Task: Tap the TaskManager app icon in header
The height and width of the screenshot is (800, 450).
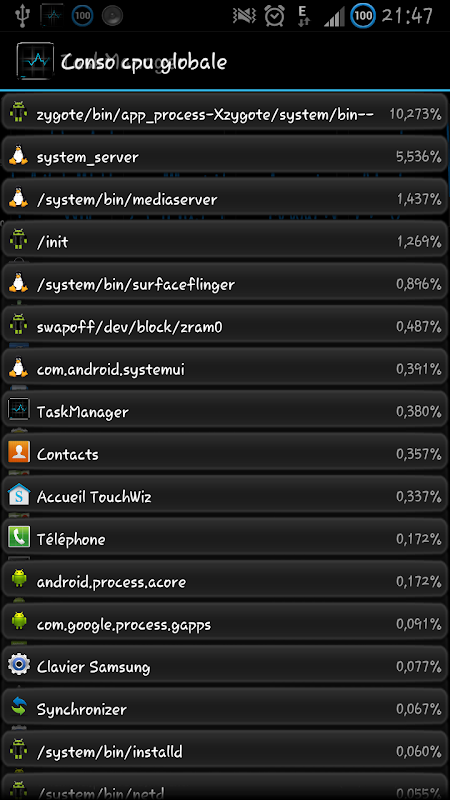Action: pos(35,61)
